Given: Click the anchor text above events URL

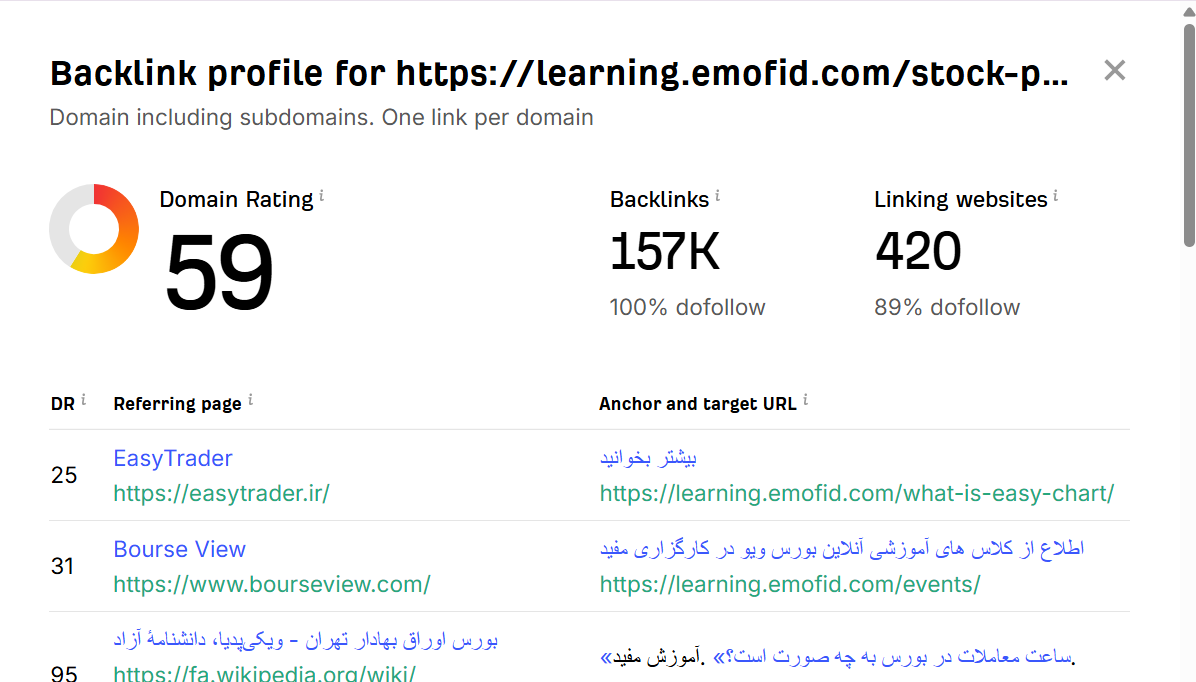Looking at the screenshot, I should [x=842, y=549].
